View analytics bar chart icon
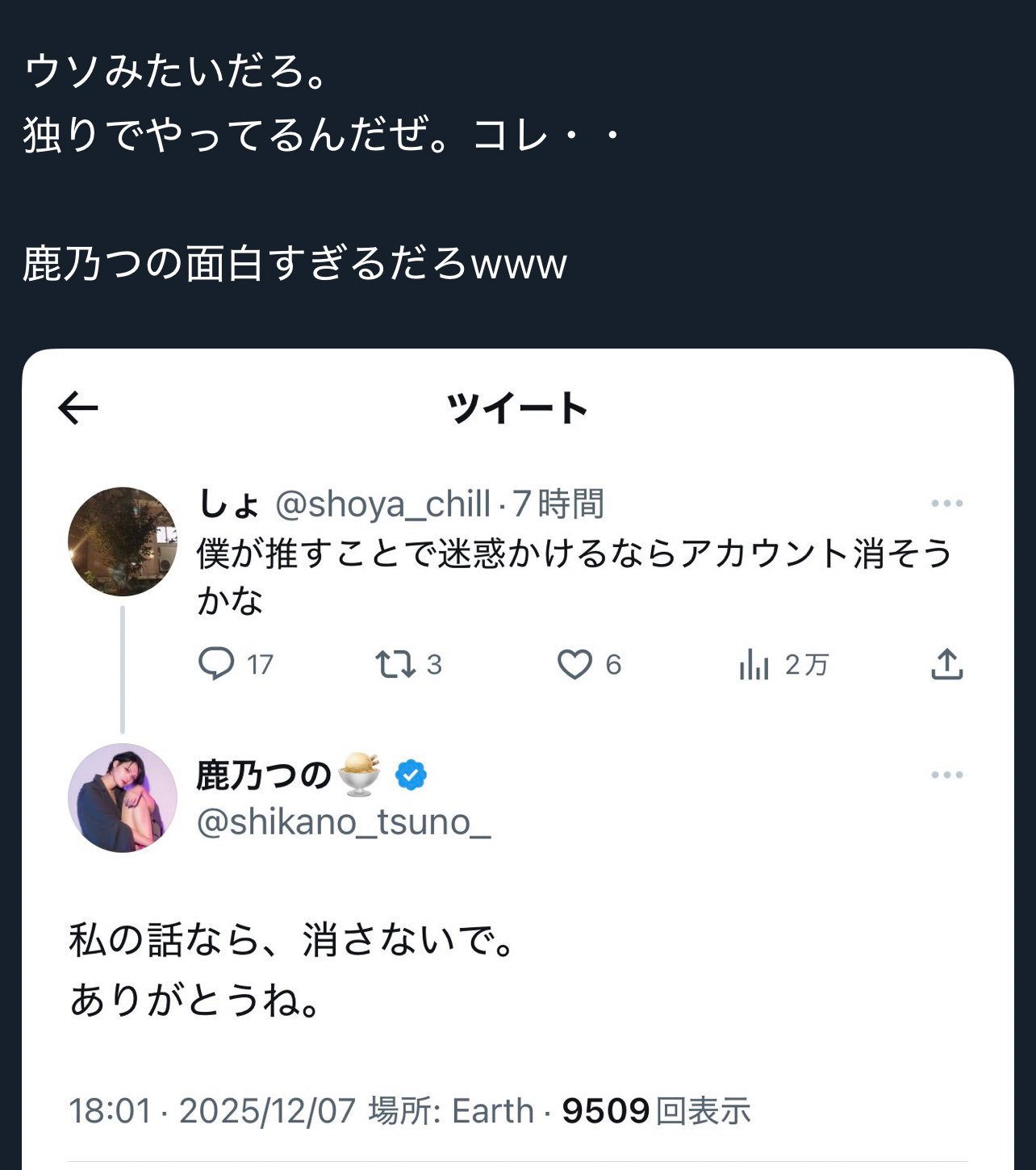The image size is (1036, 1170). point(754,664)
